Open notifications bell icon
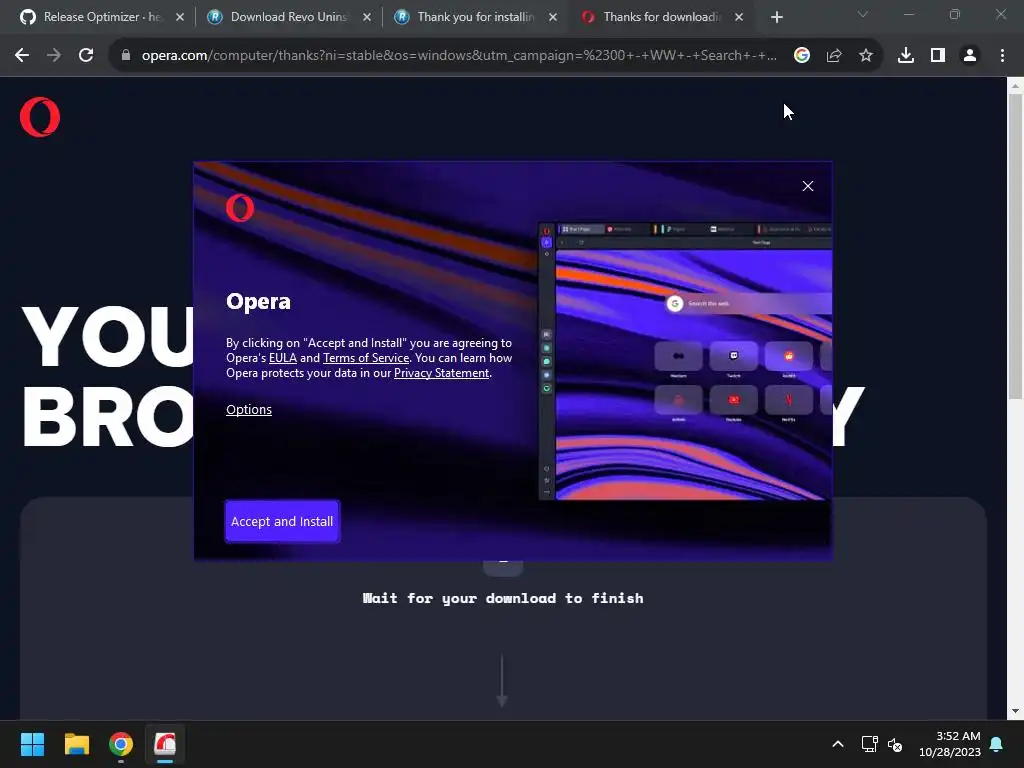 997,744
